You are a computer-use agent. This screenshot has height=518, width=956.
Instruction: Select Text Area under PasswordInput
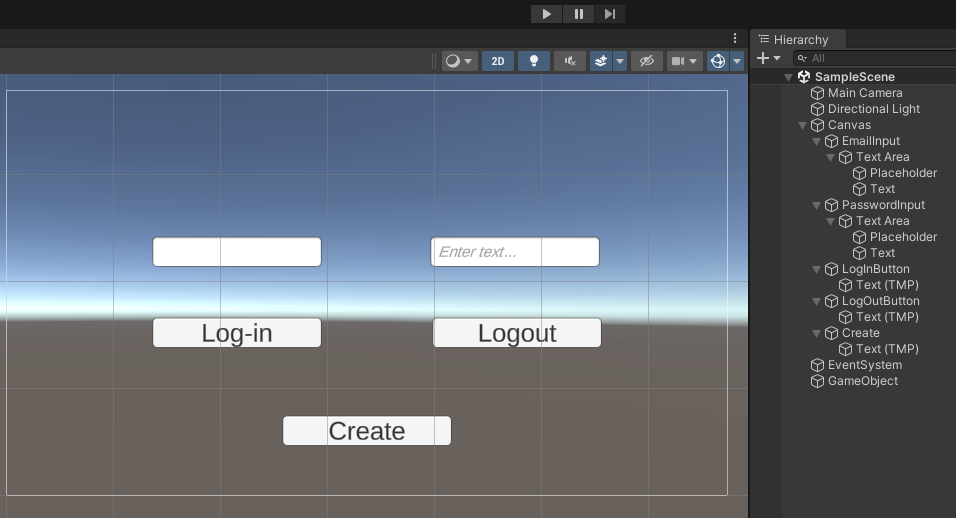click(x=882, y=221)
